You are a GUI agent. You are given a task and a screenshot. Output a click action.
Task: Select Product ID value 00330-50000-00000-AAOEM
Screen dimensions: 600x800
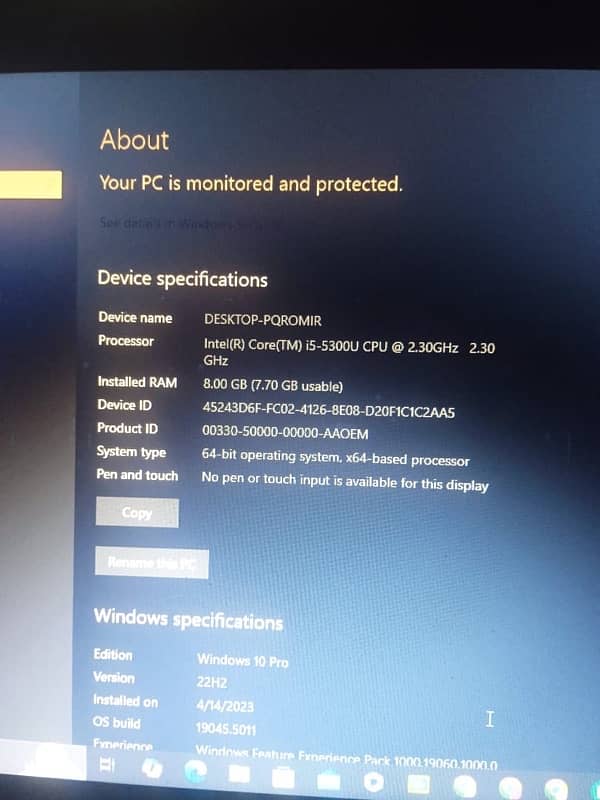point(285,433)
